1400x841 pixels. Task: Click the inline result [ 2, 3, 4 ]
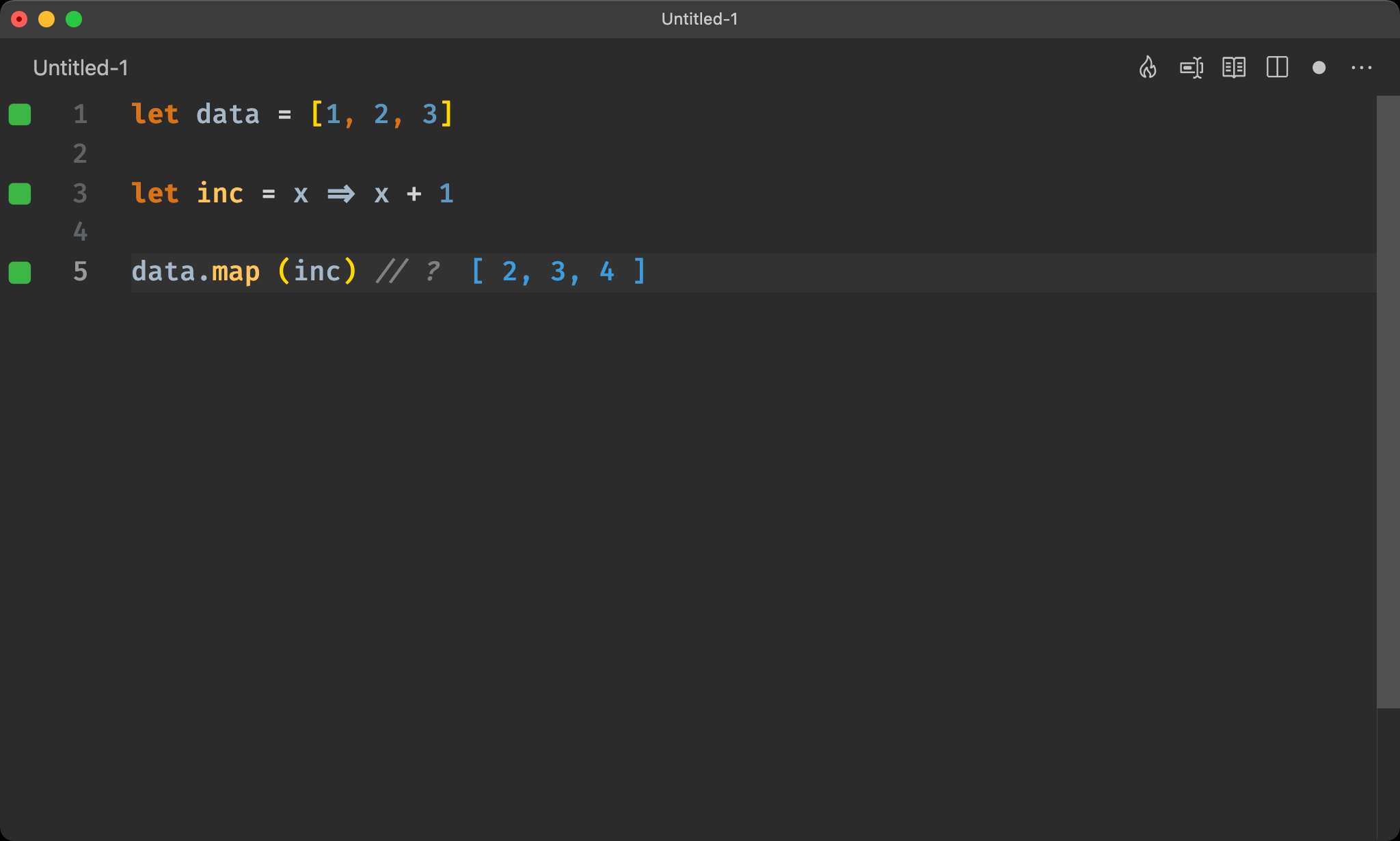tap(558, 272)
